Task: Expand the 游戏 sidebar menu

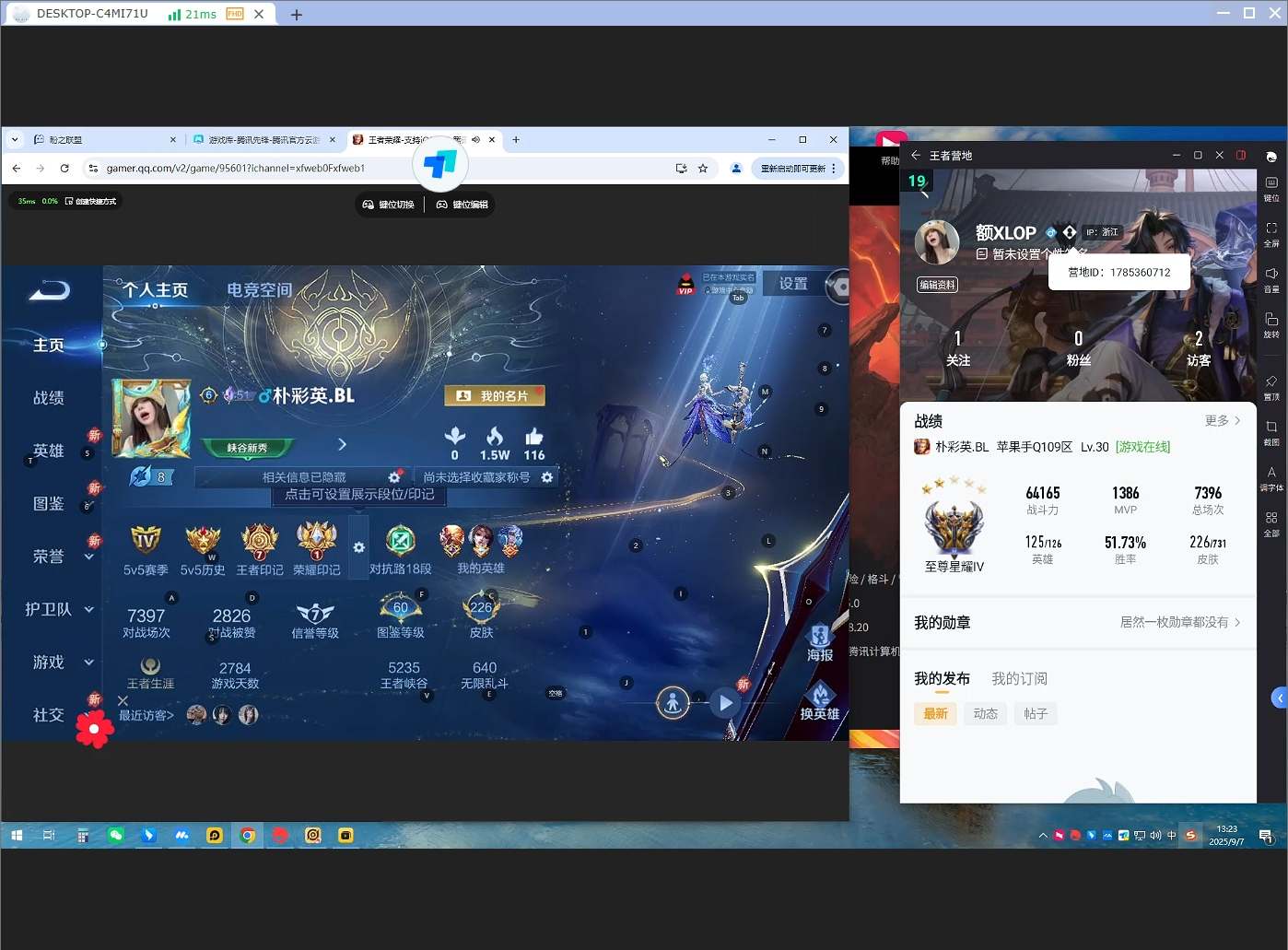Action: coord(89,662)
